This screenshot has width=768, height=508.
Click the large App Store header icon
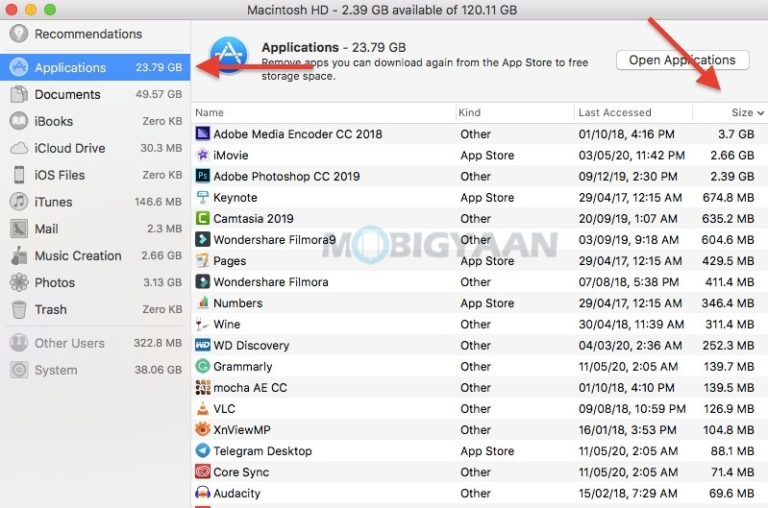tap(229, 55)
